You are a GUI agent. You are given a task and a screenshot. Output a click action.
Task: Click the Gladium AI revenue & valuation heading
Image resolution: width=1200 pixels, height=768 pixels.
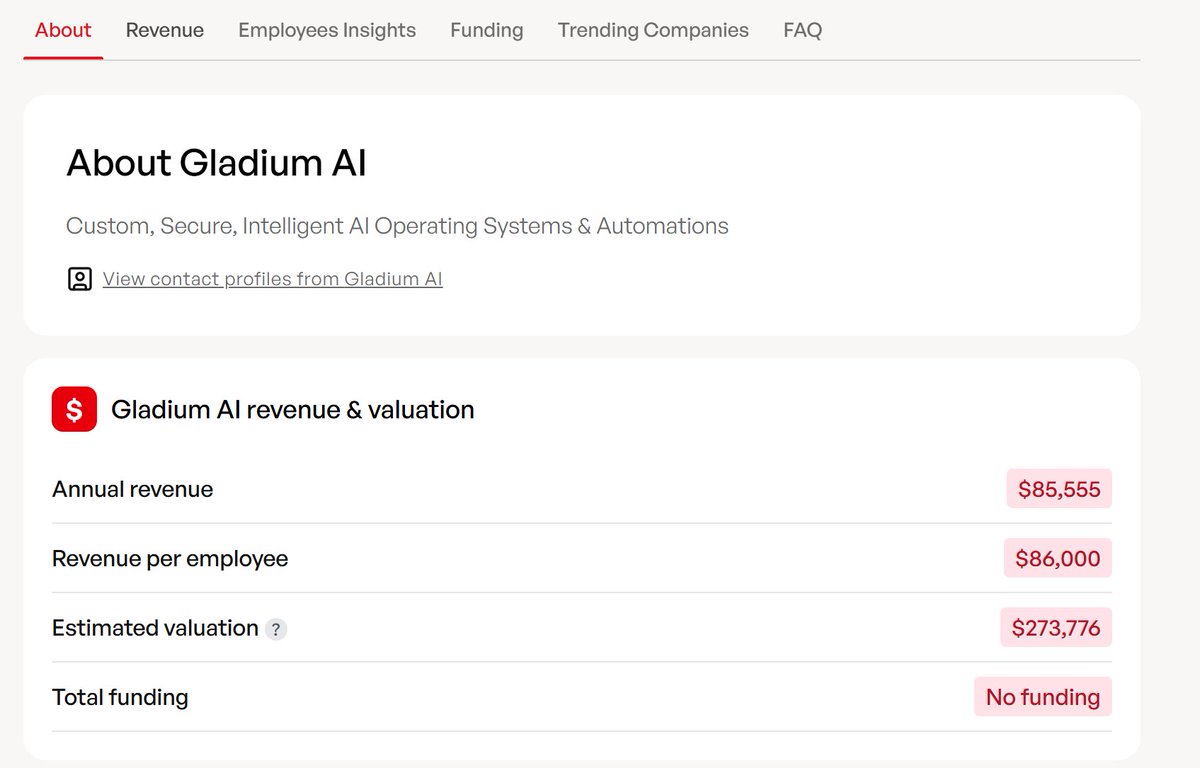point(293,410)
